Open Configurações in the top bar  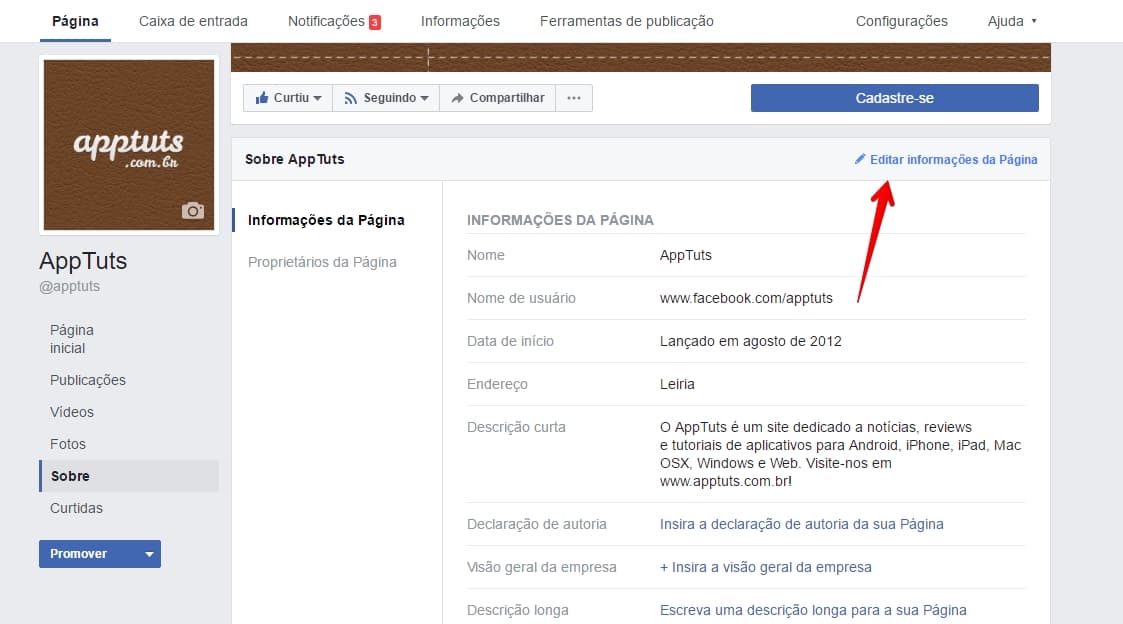(902, 21)
